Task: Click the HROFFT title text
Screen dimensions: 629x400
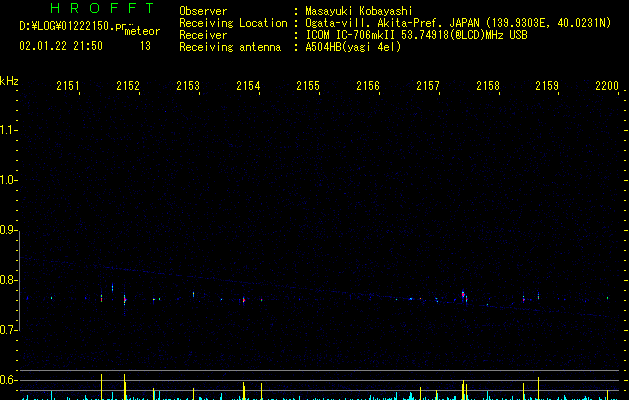Action: [102, 8]
